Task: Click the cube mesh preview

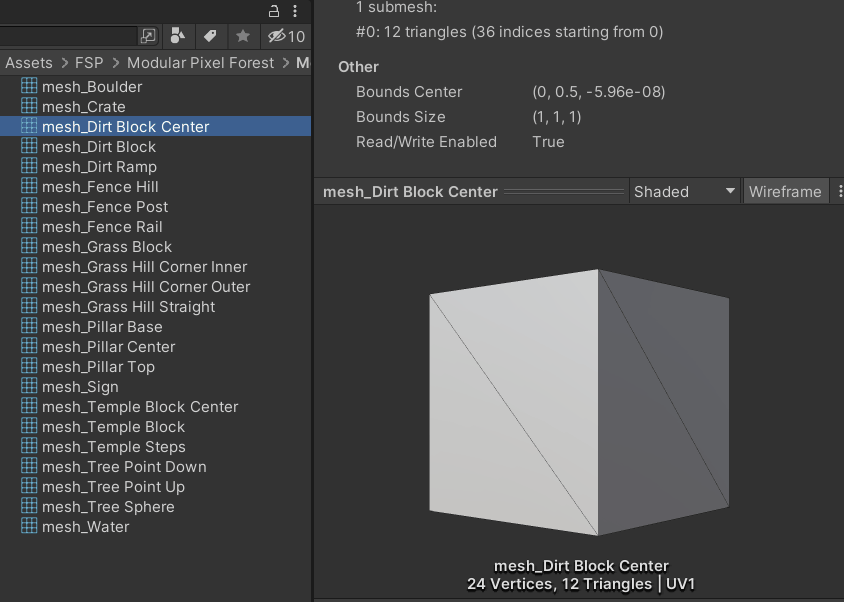Action: coord(579,402)
